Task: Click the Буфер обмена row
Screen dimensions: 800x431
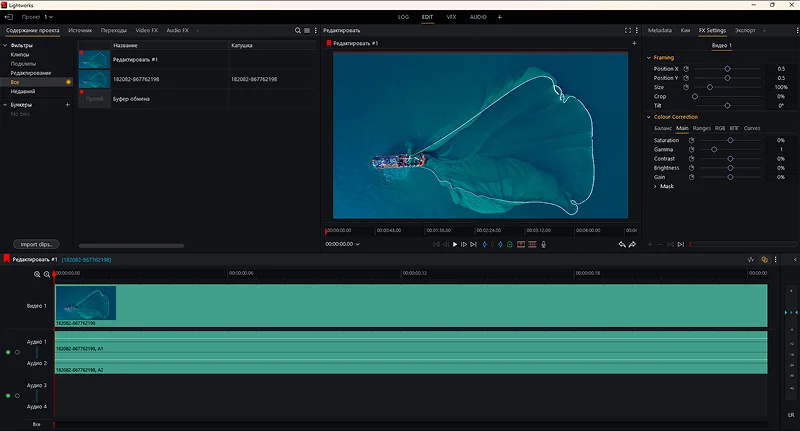Action: tap(197, 99)
